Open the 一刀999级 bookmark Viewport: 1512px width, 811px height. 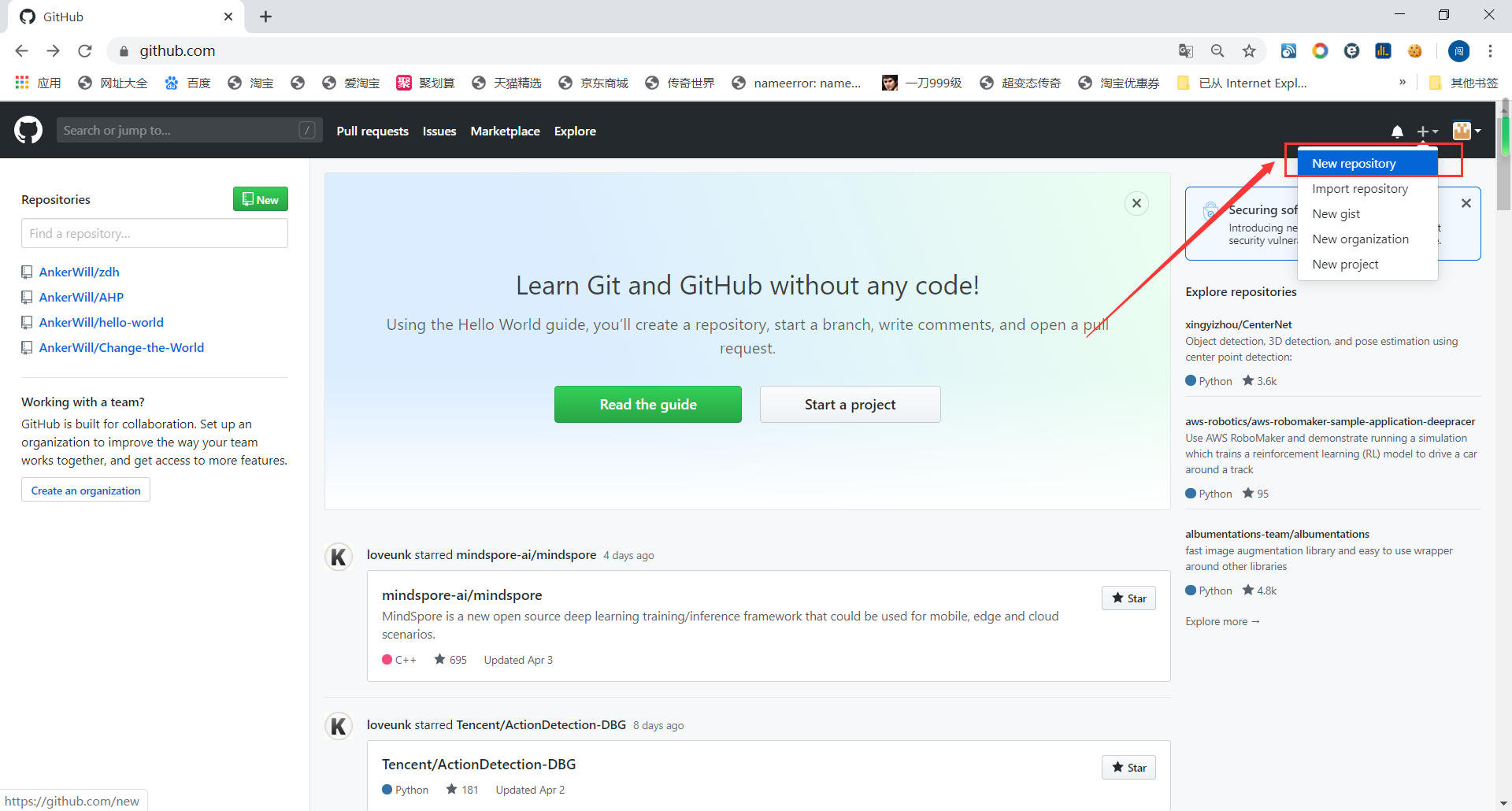(921, 83)
